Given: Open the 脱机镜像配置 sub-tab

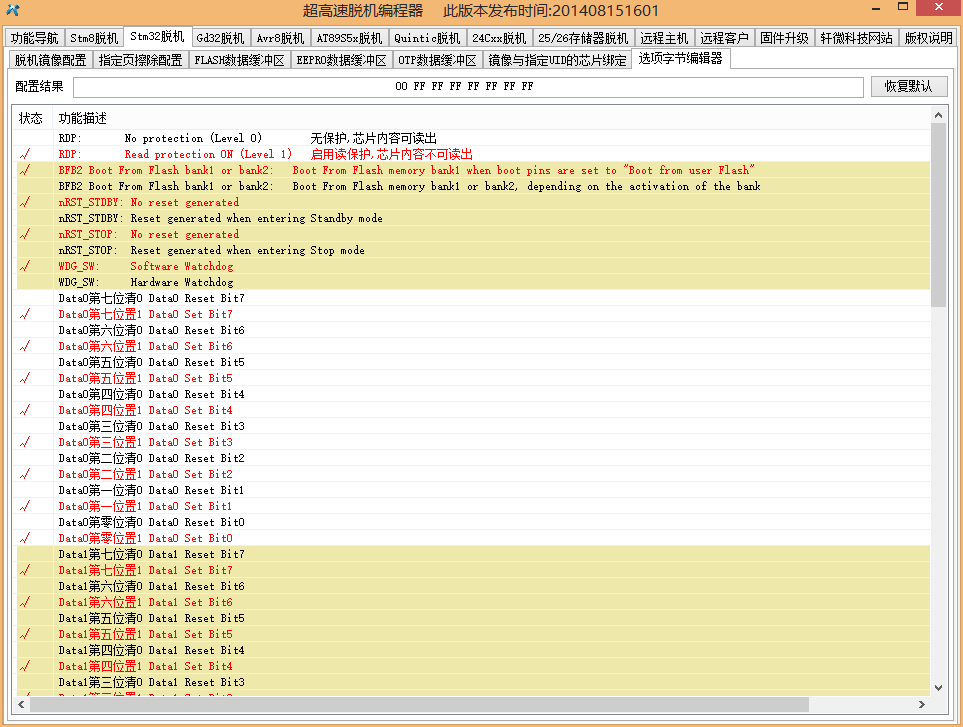Looking at the screenshot, I should [50, 60].
